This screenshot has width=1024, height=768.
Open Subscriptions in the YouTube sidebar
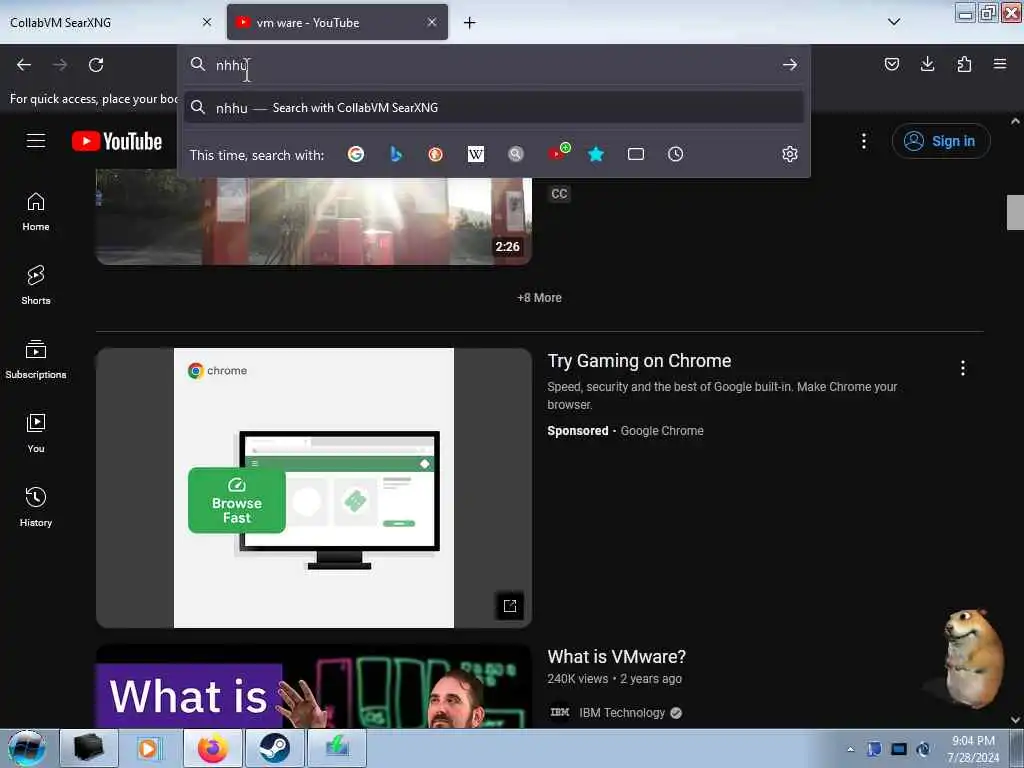pos(36,359)
